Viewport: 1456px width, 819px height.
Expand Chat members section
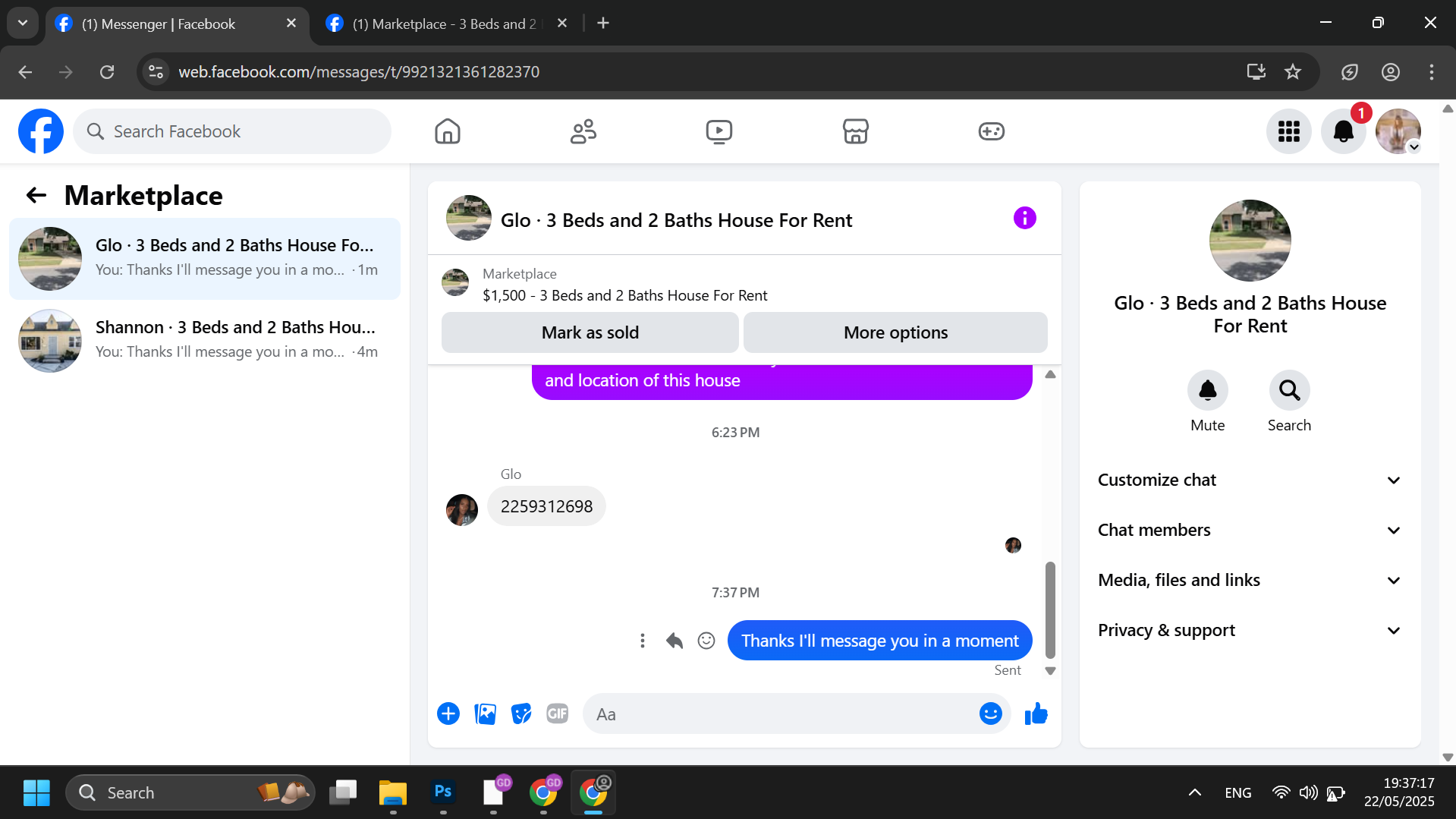pyautogui.click(x=1250, y=531)
